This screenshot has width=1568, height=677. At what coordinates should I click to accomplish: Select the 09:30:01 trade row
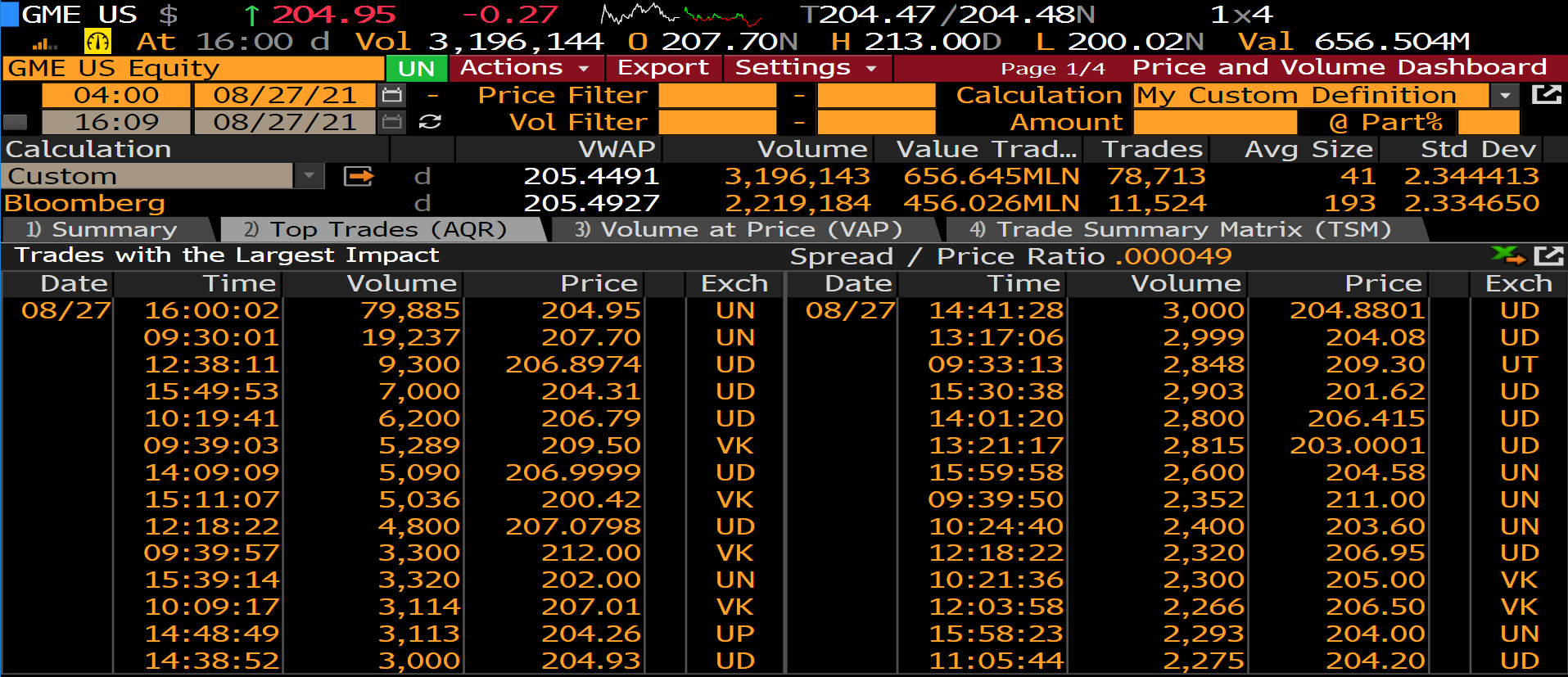(392, 337)
